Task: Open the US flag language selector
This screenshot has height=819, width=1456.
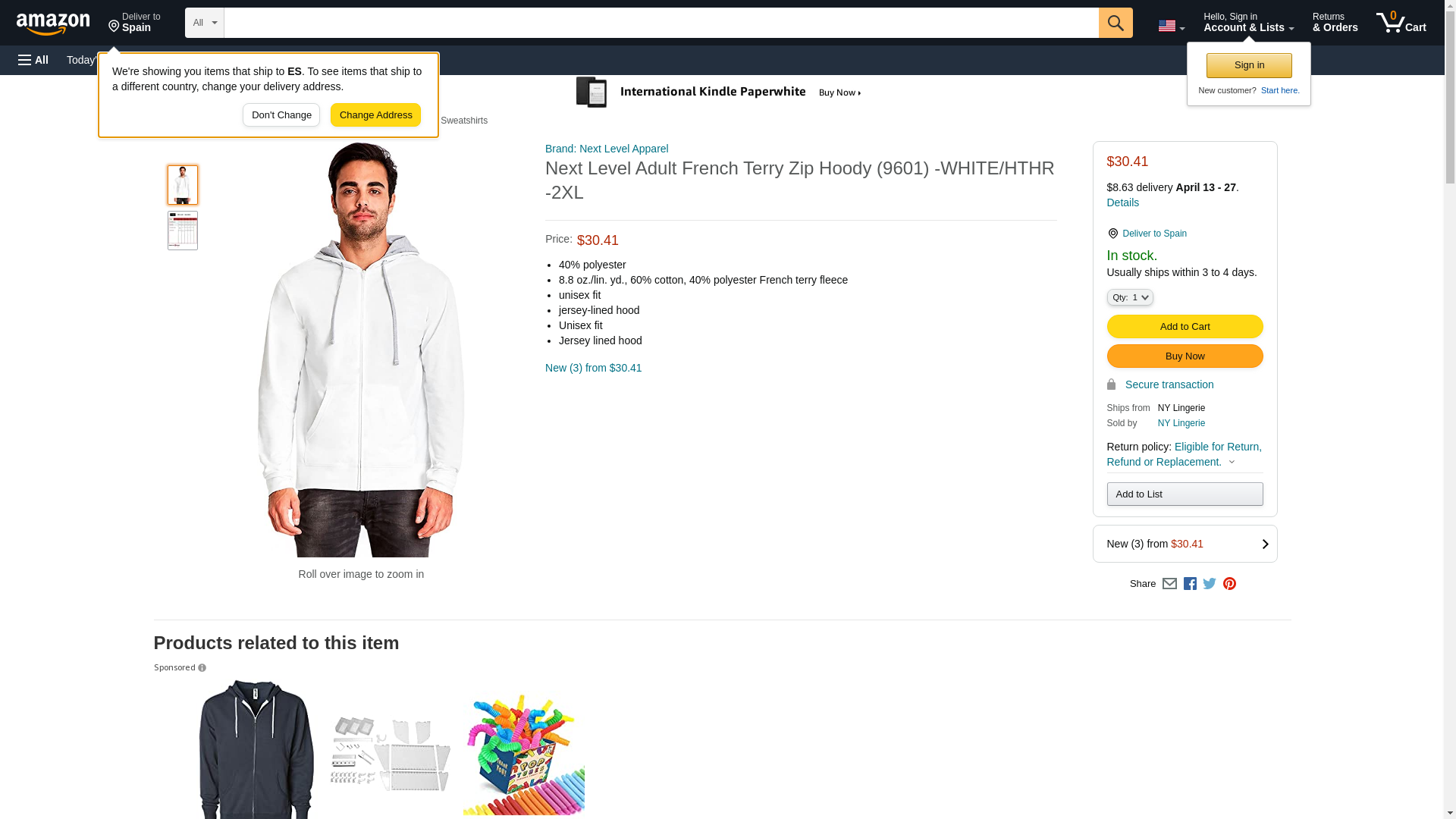Action: pyautogui.click(x=1171, y=27)
